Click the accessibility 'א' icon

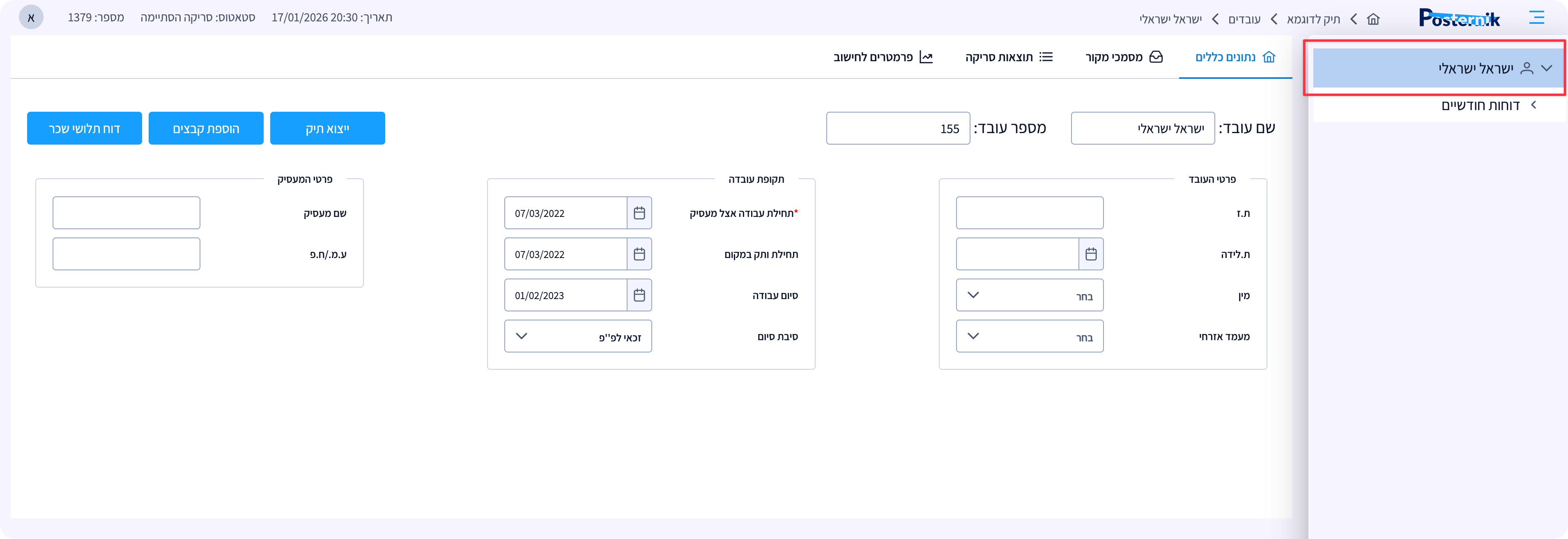click(31, 17)
